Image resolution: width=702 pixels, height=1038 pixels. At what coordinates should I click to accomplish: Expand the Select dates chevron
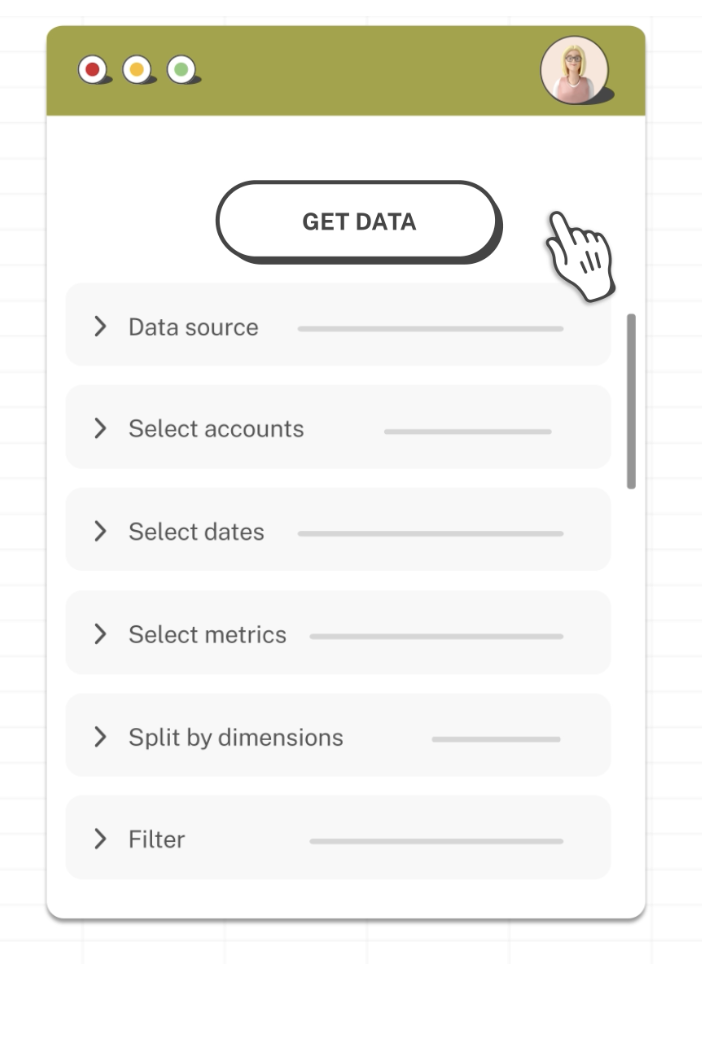pos(100,532)
